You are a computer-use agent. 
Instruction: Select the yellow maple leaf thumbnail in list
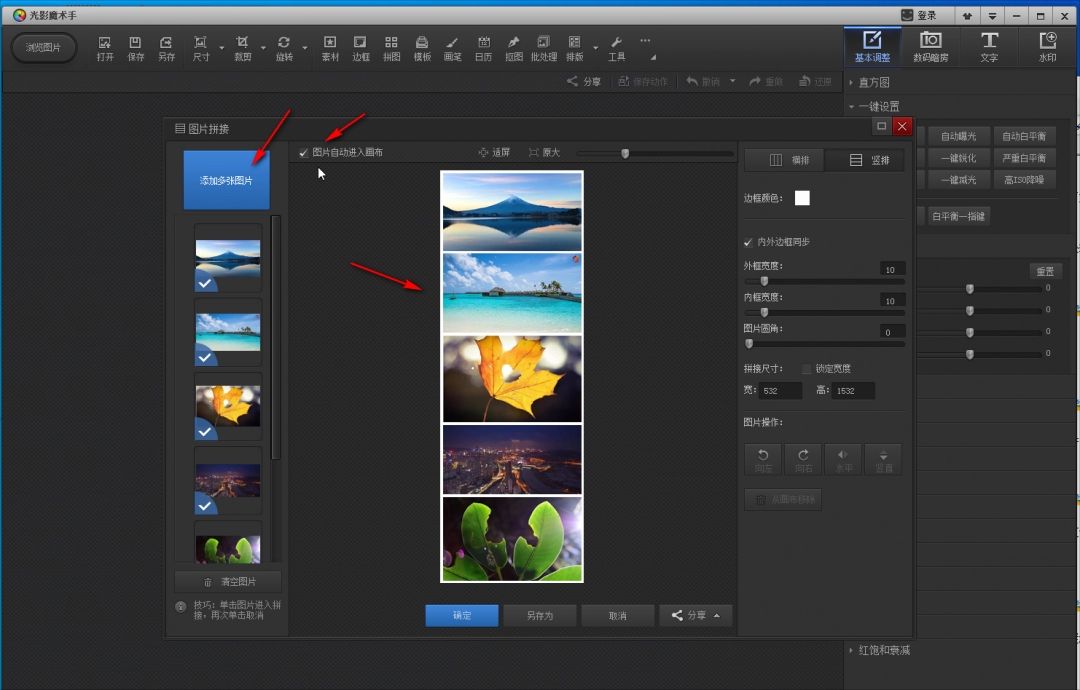click(228, 404)
